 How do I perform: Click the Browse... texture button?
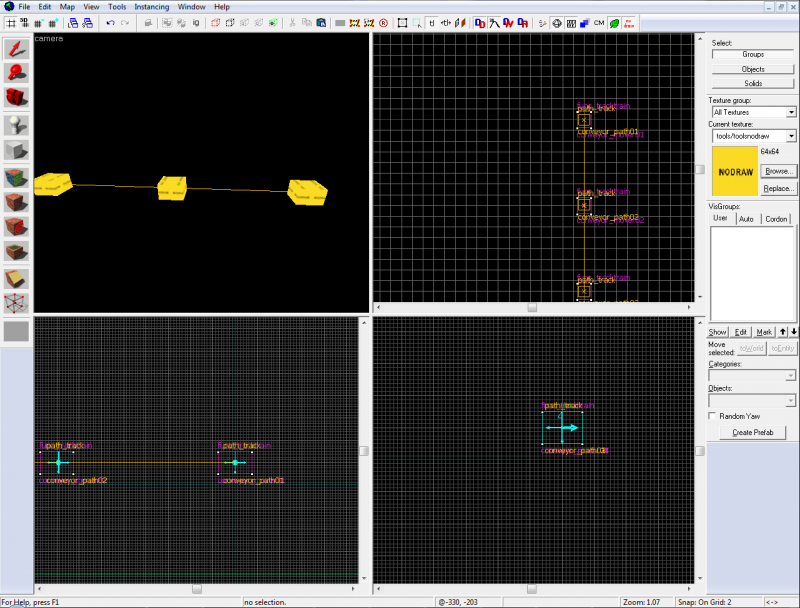click(x=778, y=171)
